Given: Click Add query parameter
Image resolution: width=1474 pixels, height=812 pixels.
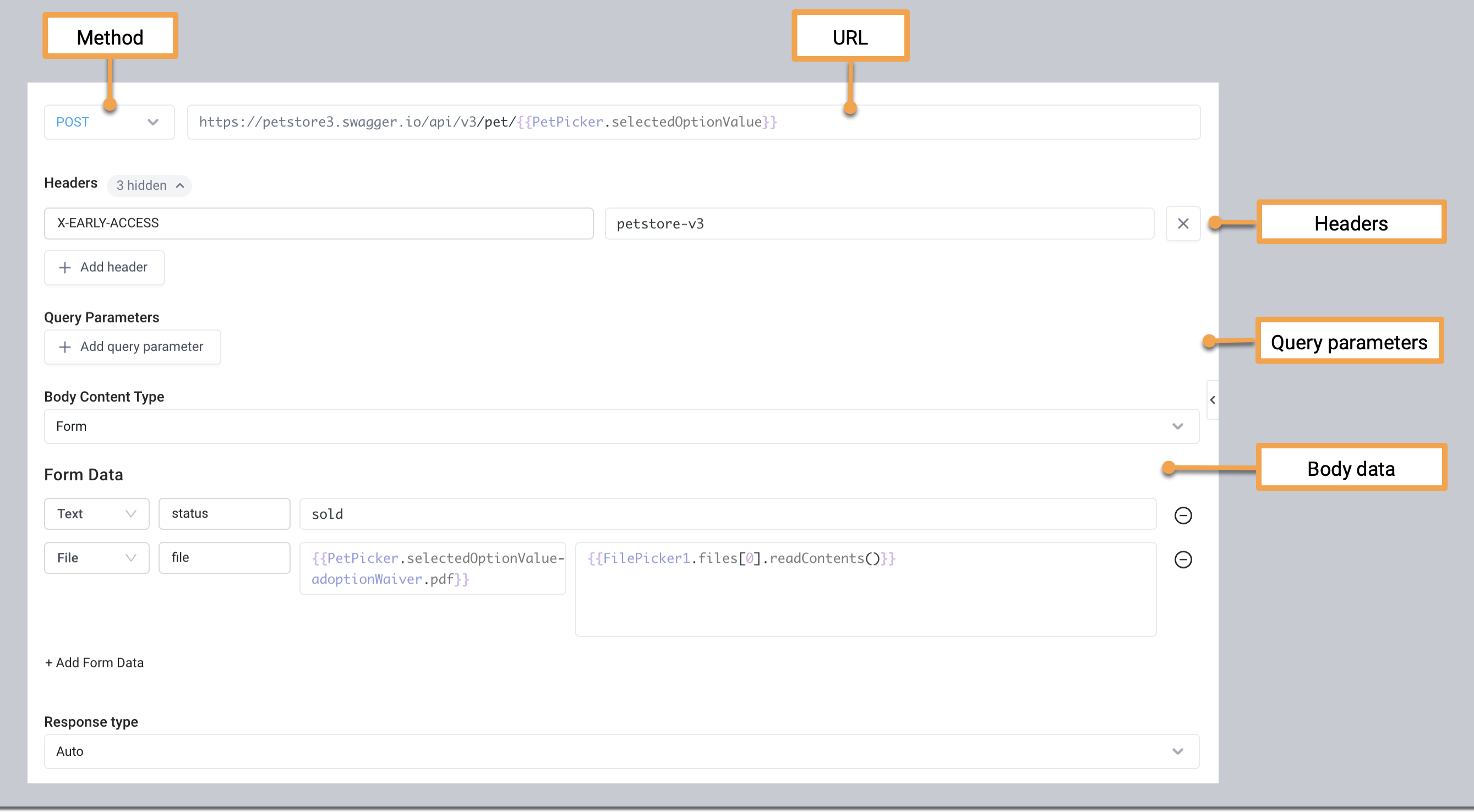Looking at the screenshot, I should (x=132, y=347).
